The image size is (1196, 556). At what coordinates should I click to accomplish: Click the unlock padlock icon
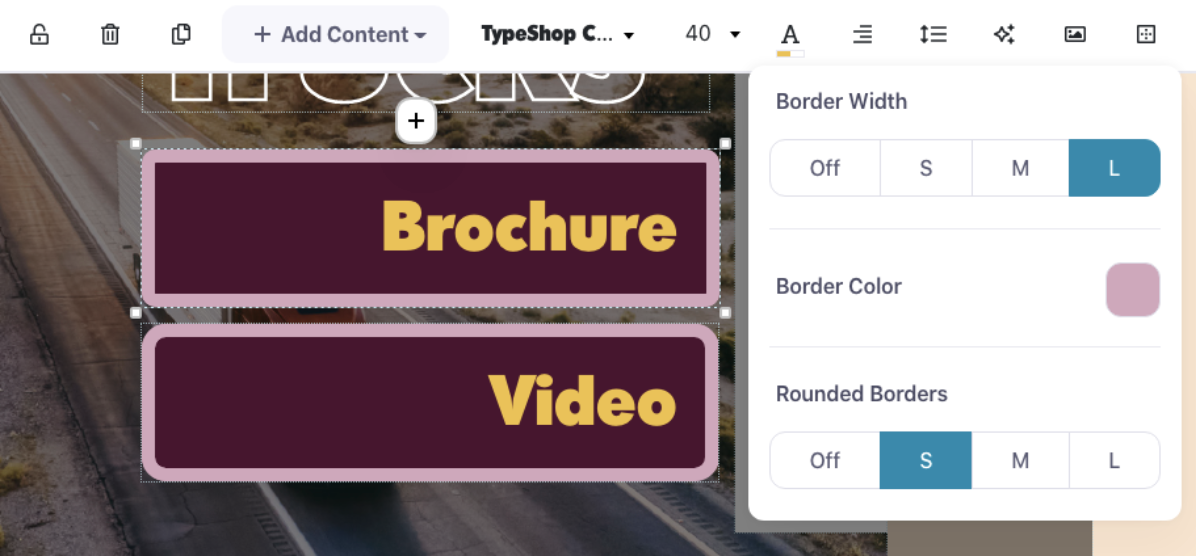pyautogui.click(x=39, y=34)
